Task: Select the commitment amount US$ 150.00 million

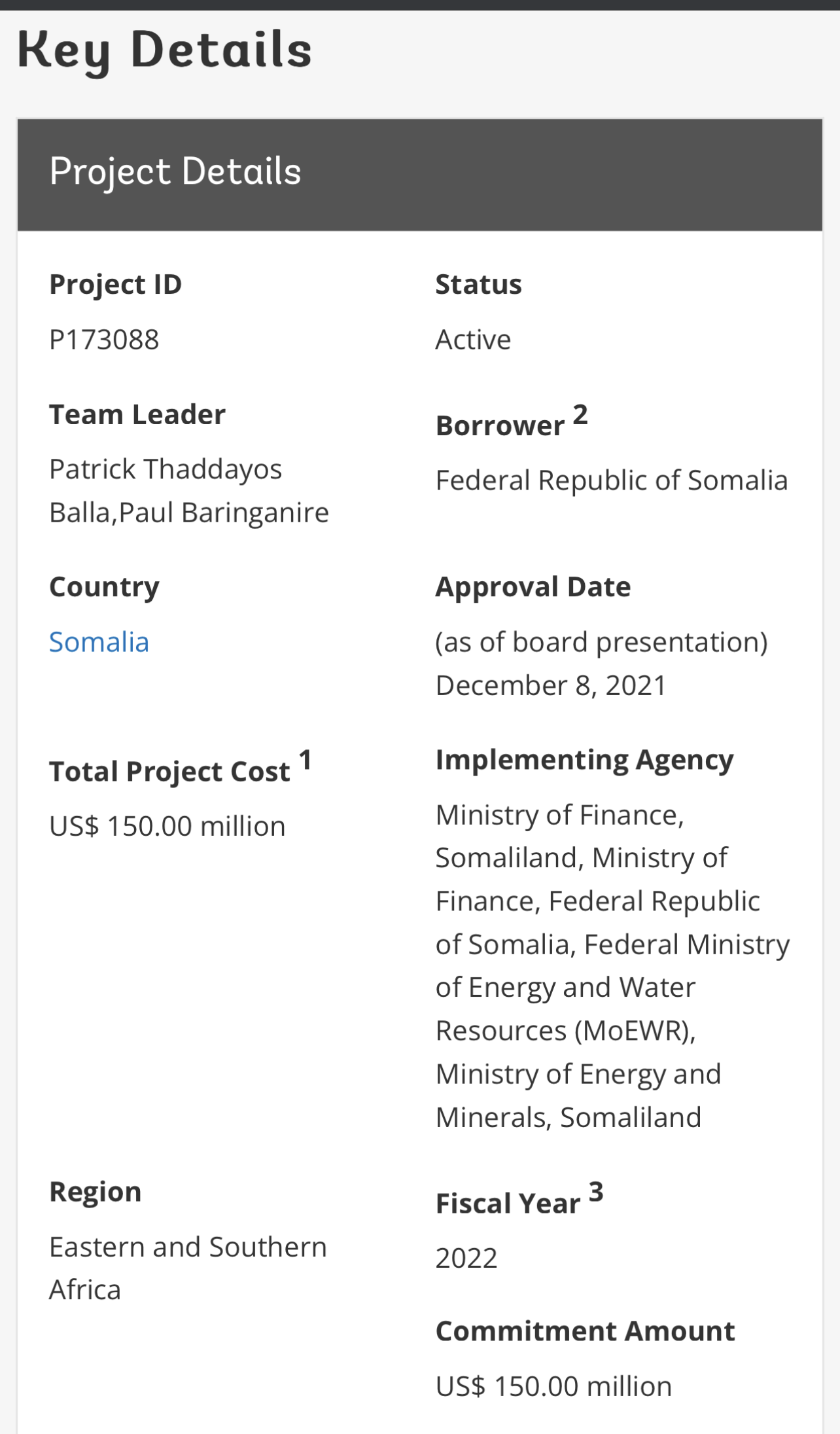Action: click(x=554, y=1386)
